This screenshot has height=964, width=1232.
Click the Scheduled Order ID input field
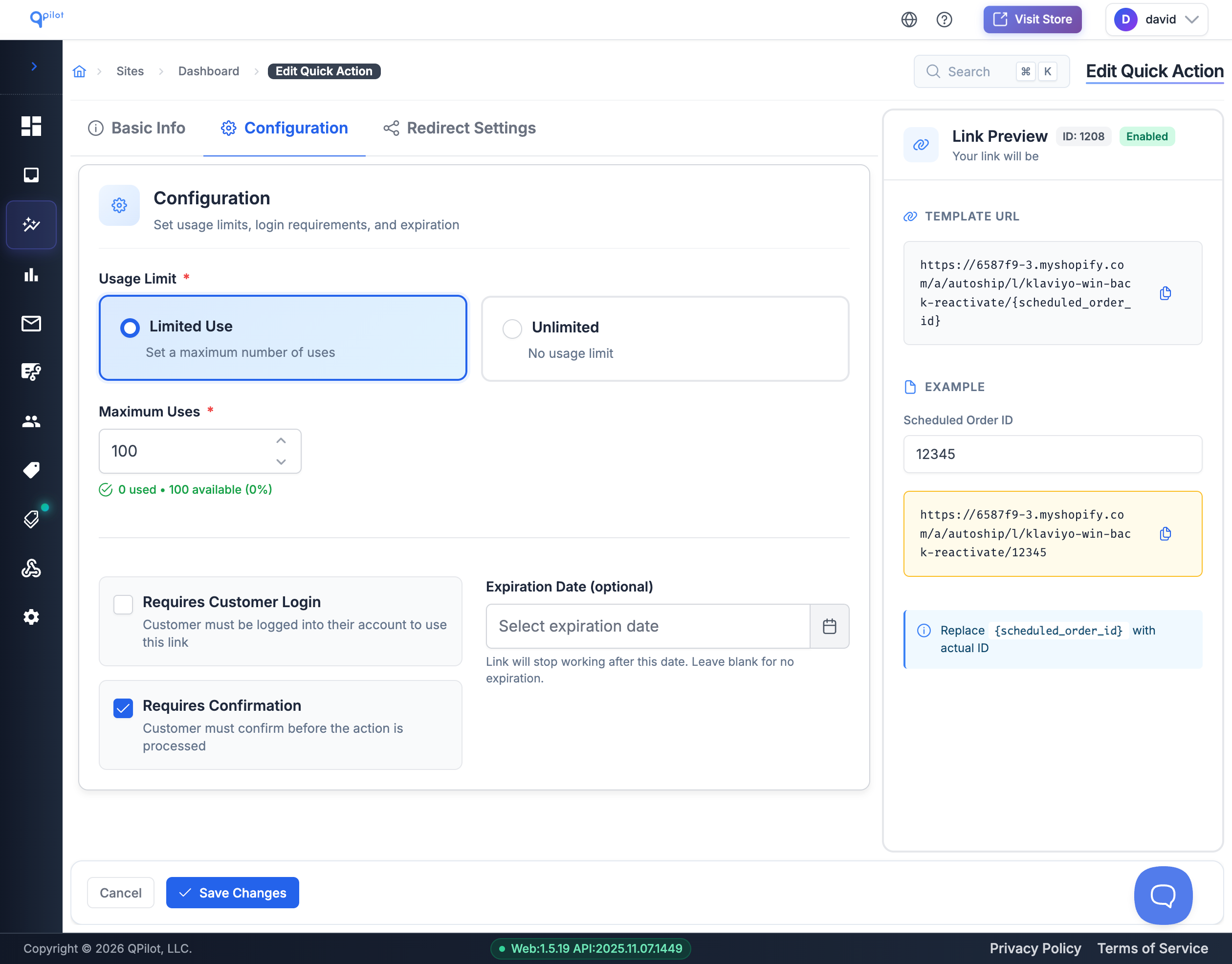(1052, 454)
